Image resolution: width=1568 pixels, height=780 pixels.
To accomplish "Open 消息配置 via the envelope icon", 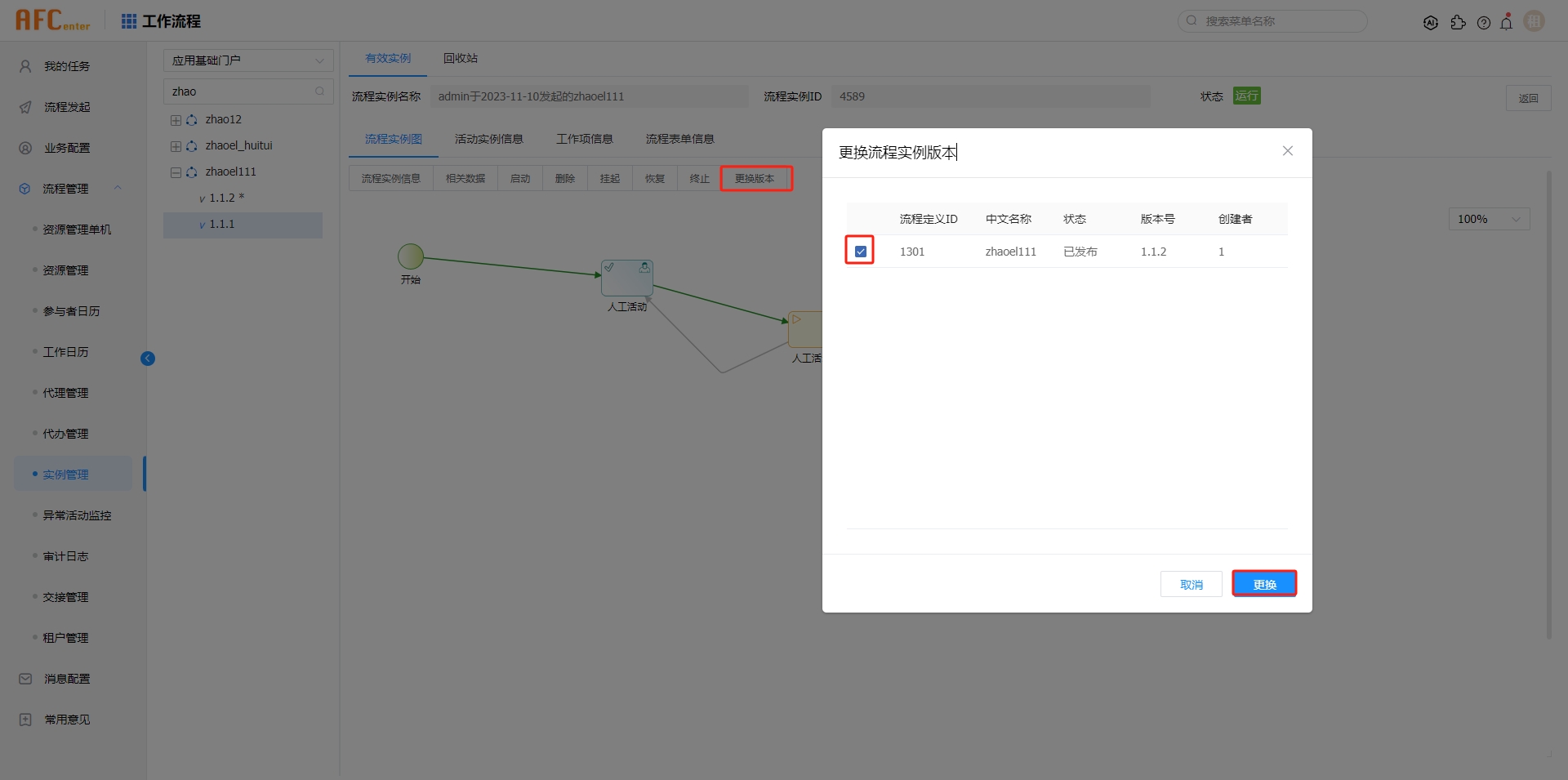I will click(24, 678).
